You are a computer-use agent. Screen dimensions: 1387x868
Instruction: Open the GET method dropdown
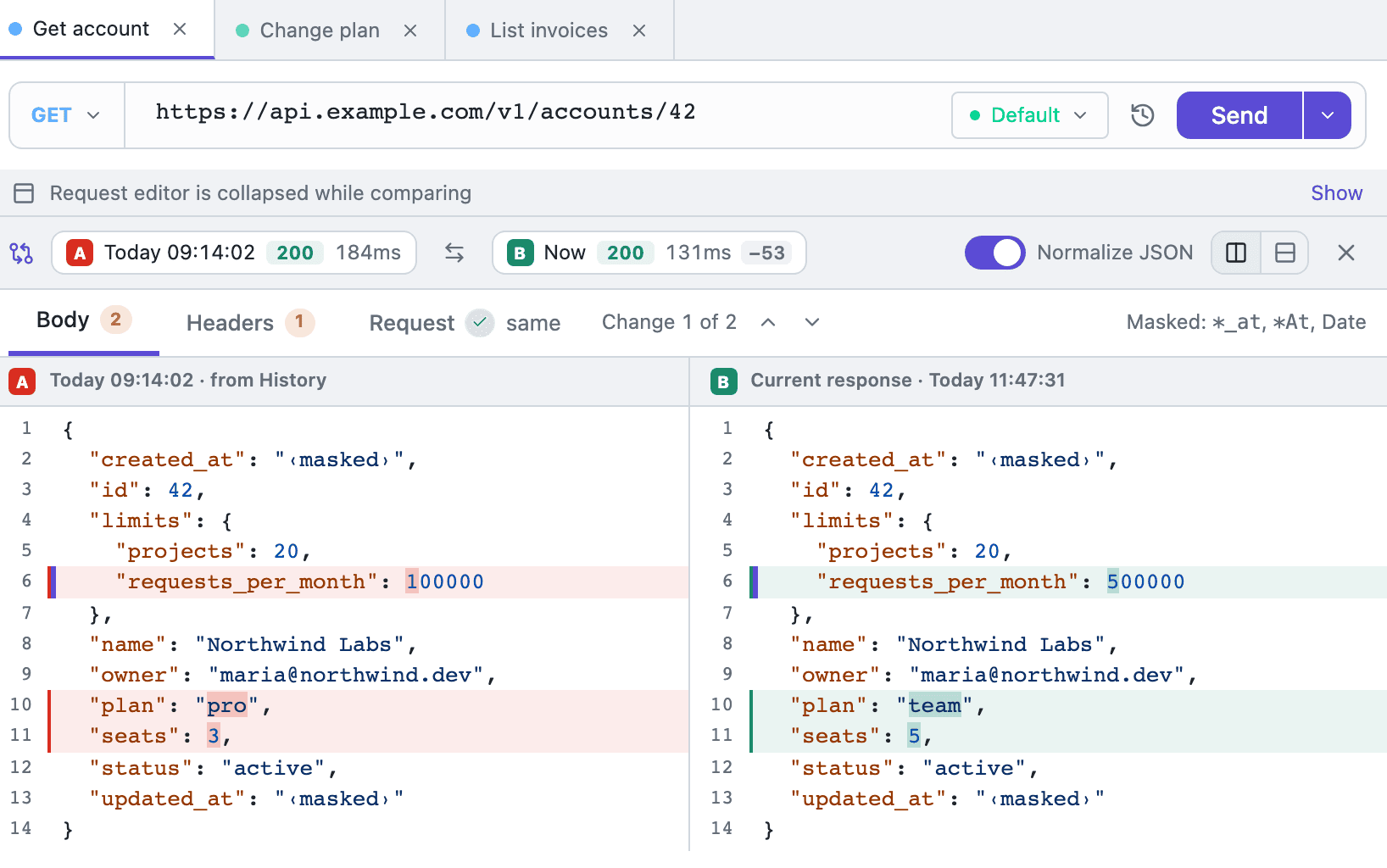pos(65,115)
